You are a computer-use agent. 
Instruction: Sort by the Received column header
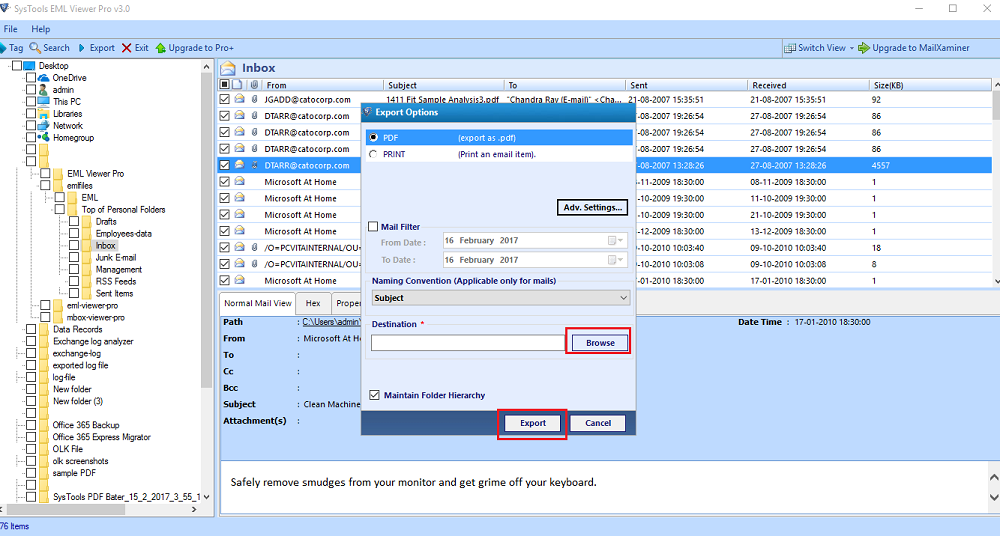click(807, 85)
